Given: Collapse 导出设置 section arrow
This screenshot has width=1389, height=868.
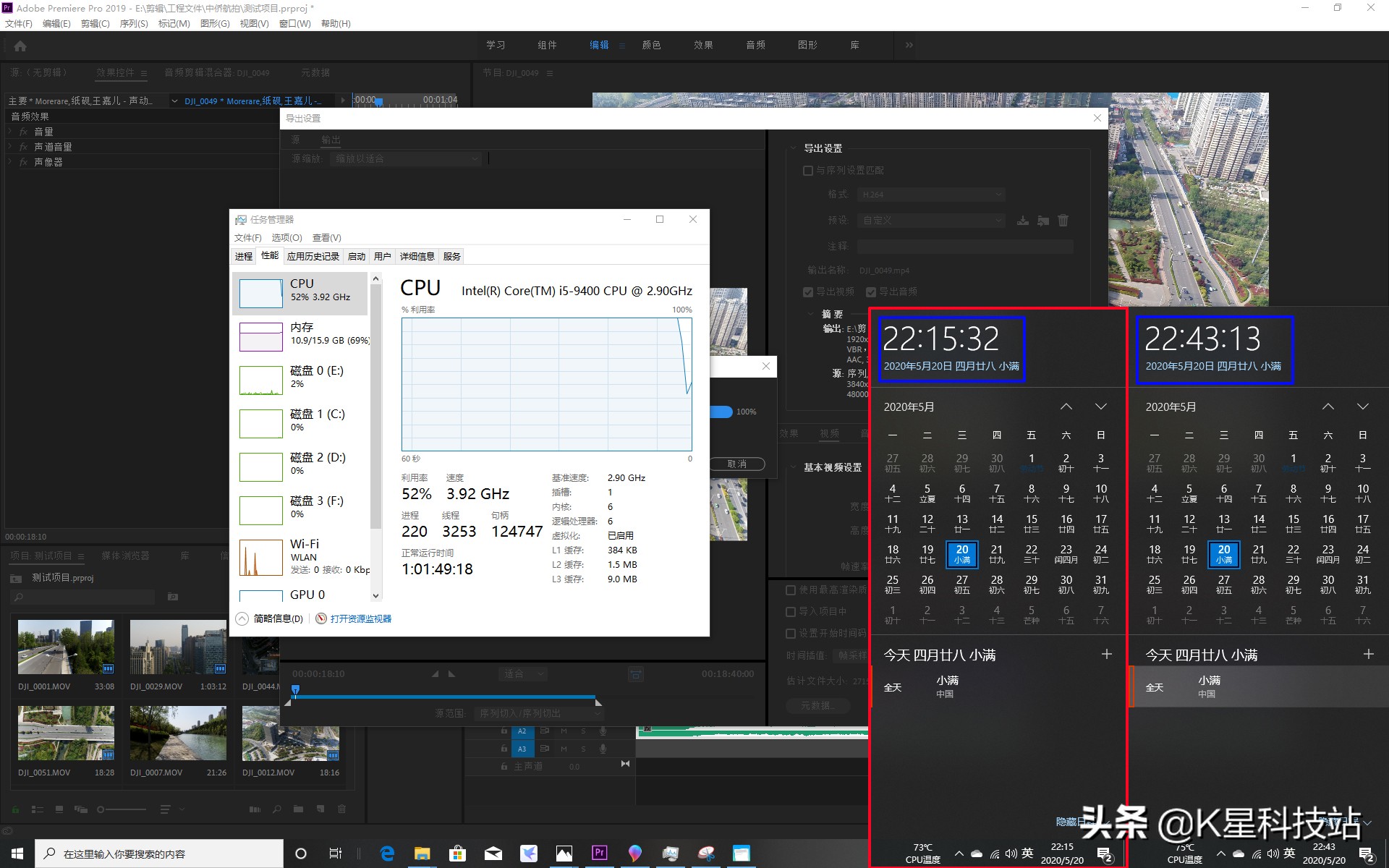Looking at the screenshot, I should [x=794, y=148].
